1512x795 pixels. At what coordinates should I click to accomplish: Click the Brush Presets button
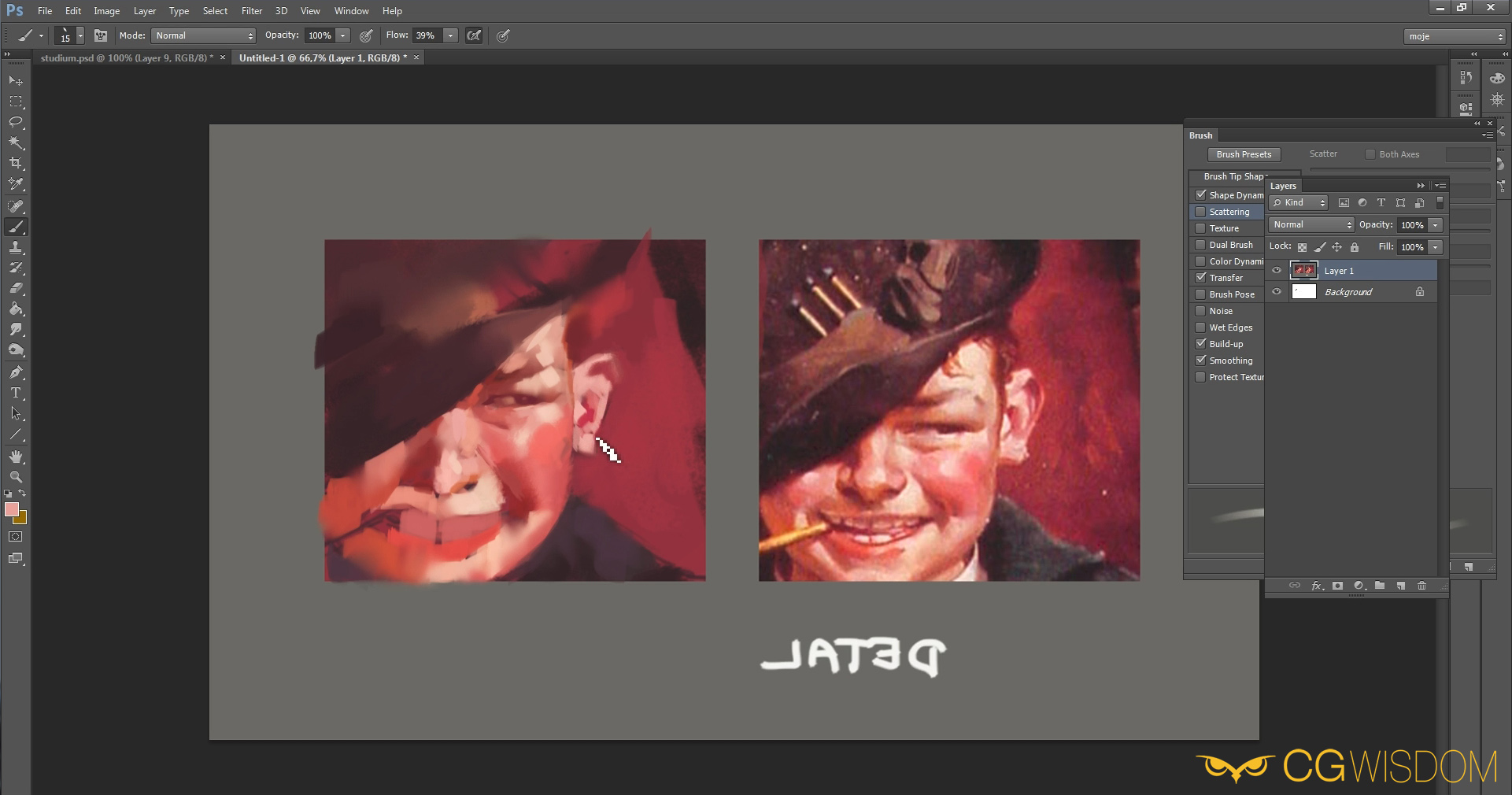pos(1244,154)
